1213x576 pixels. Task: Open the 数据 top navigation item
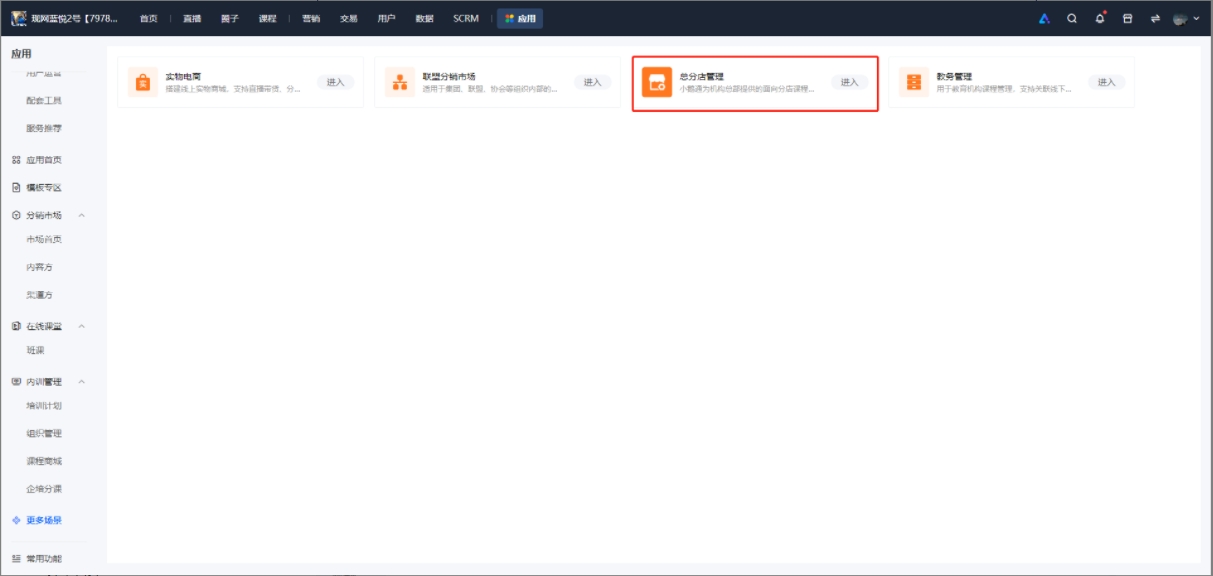[x=424, y=18]
